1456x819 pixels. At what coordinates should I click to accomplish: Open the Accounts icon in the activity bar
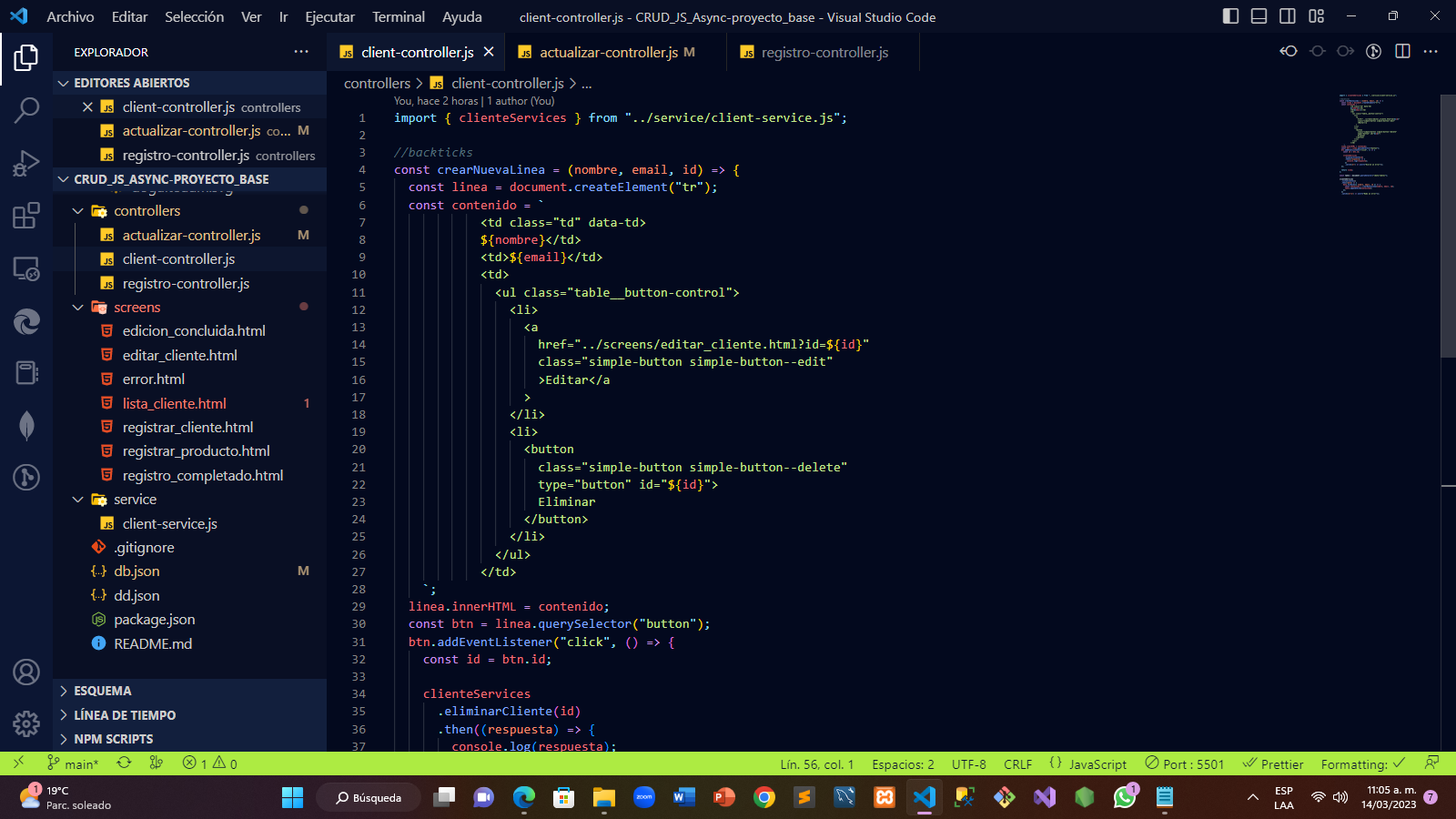(x=26, y=672)
